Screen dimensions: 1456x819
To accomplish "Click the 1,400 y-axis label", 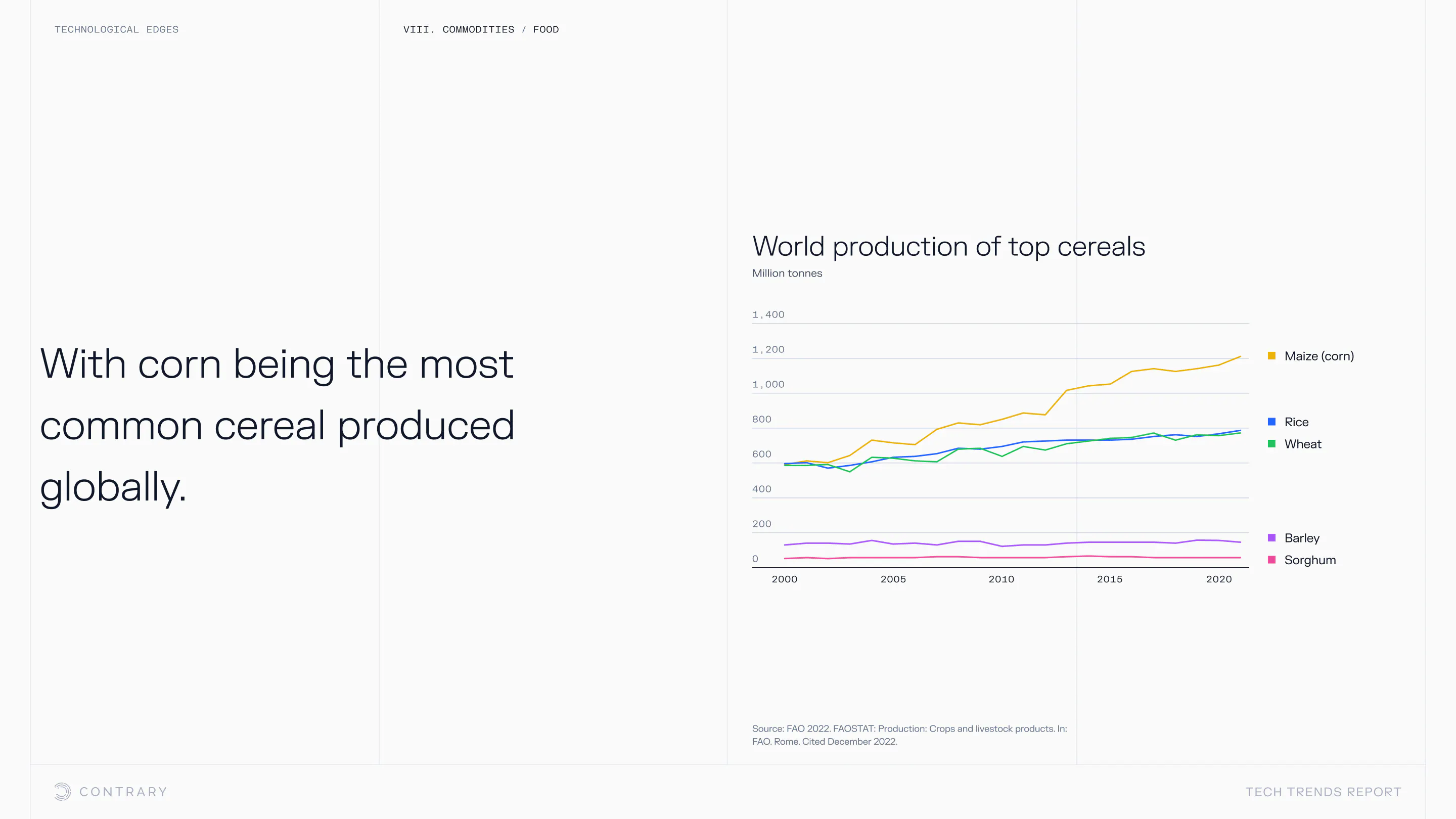I will pyautogui.click(x=768, y=314).
